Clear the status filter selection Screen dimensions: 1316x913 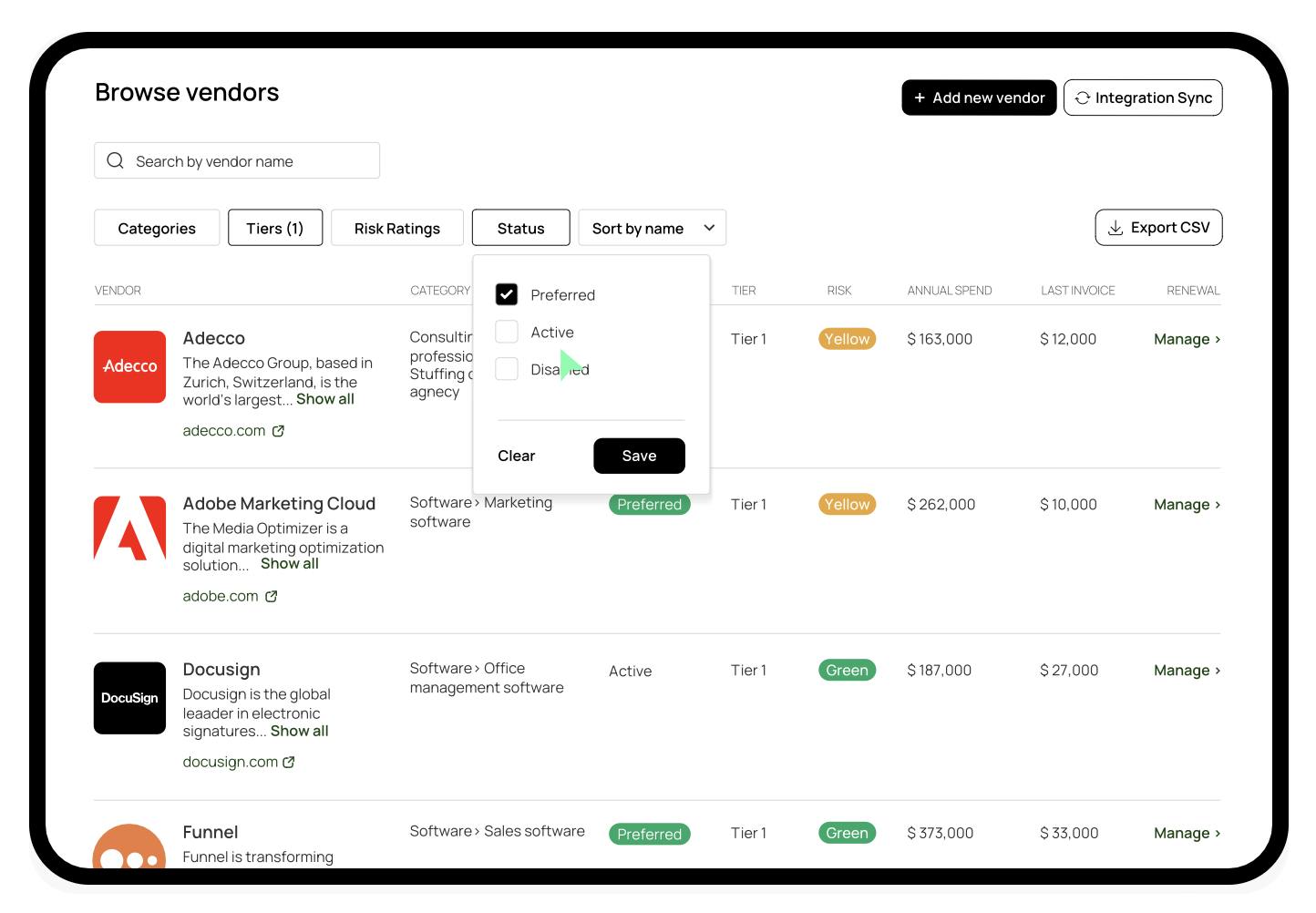coord(516,456)
